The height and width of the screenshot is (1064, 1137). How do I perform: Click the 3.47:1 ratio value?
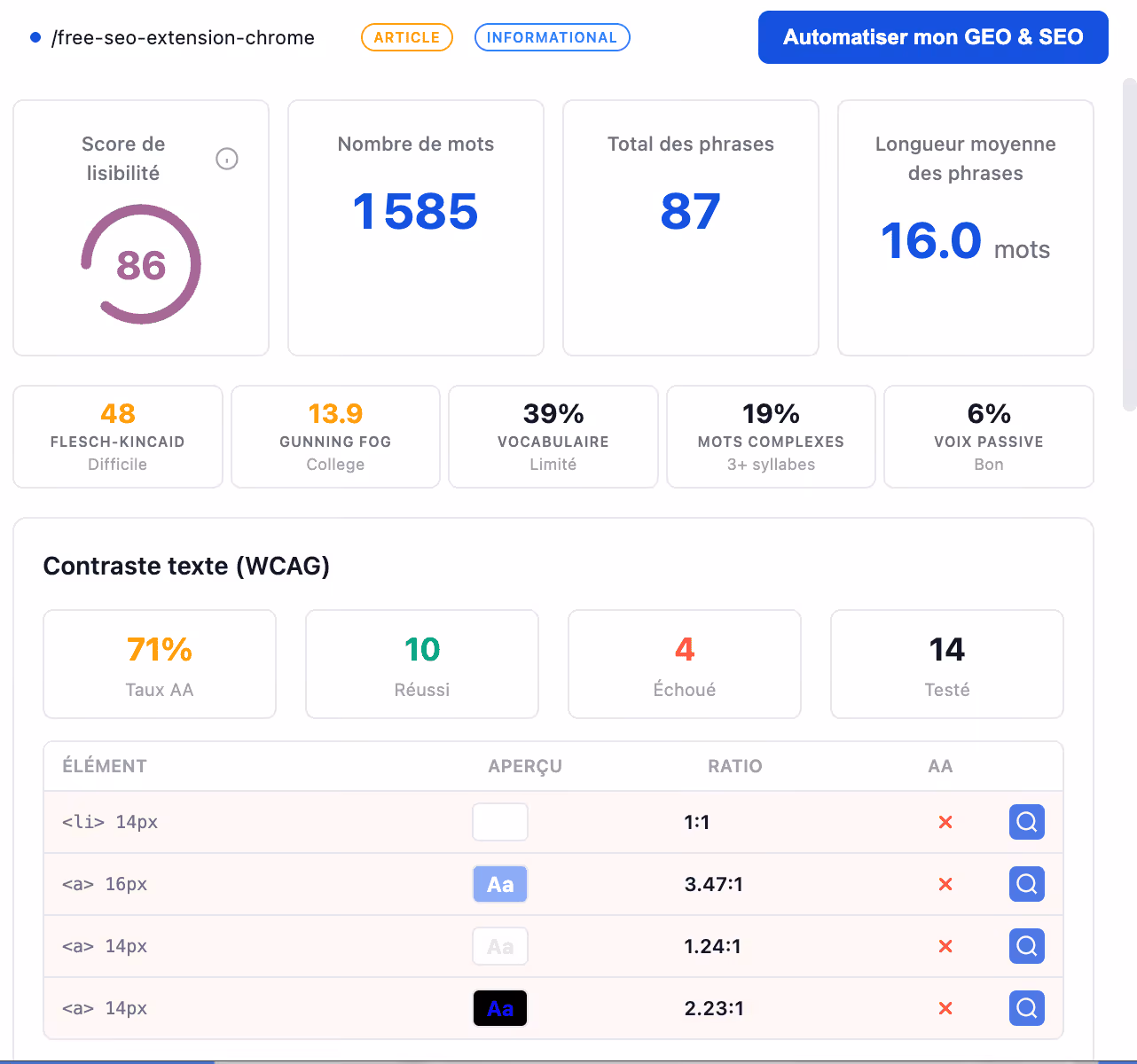714,884
